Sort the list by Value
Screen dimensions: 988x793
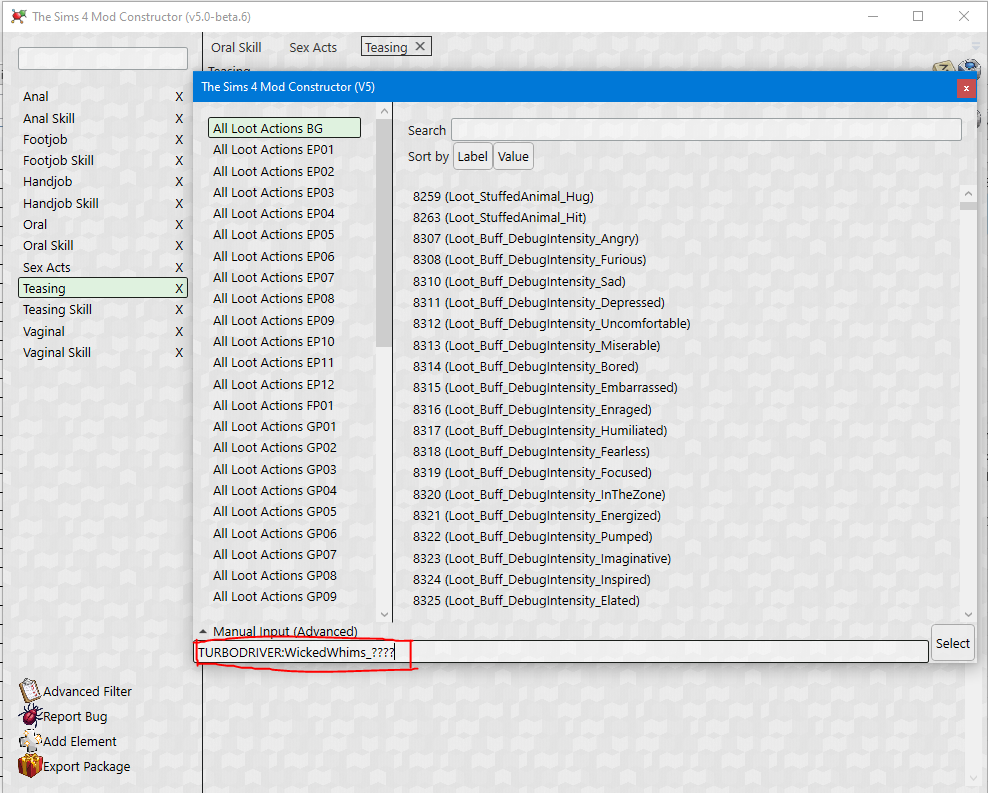pos(514,156)
